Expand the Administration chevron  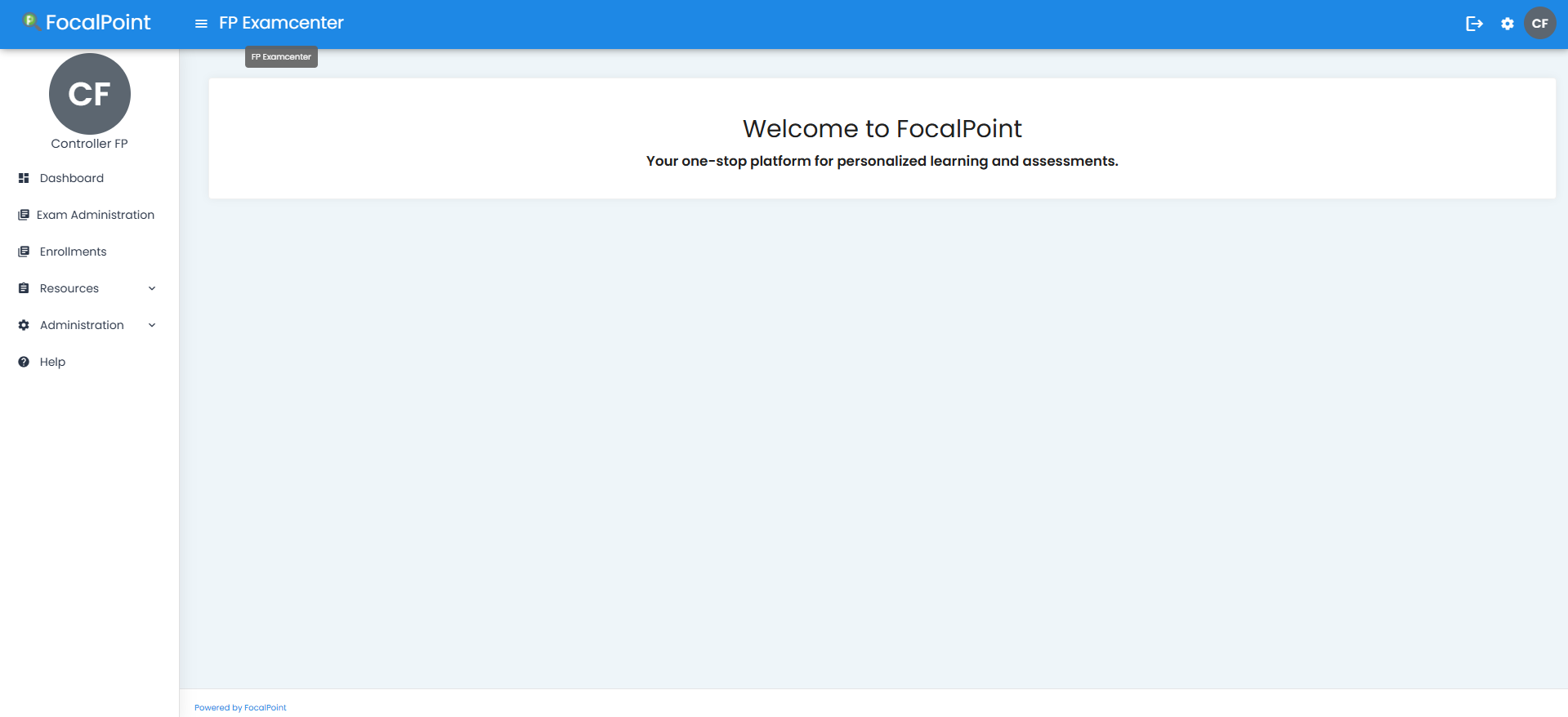click(x=152, y=325)
